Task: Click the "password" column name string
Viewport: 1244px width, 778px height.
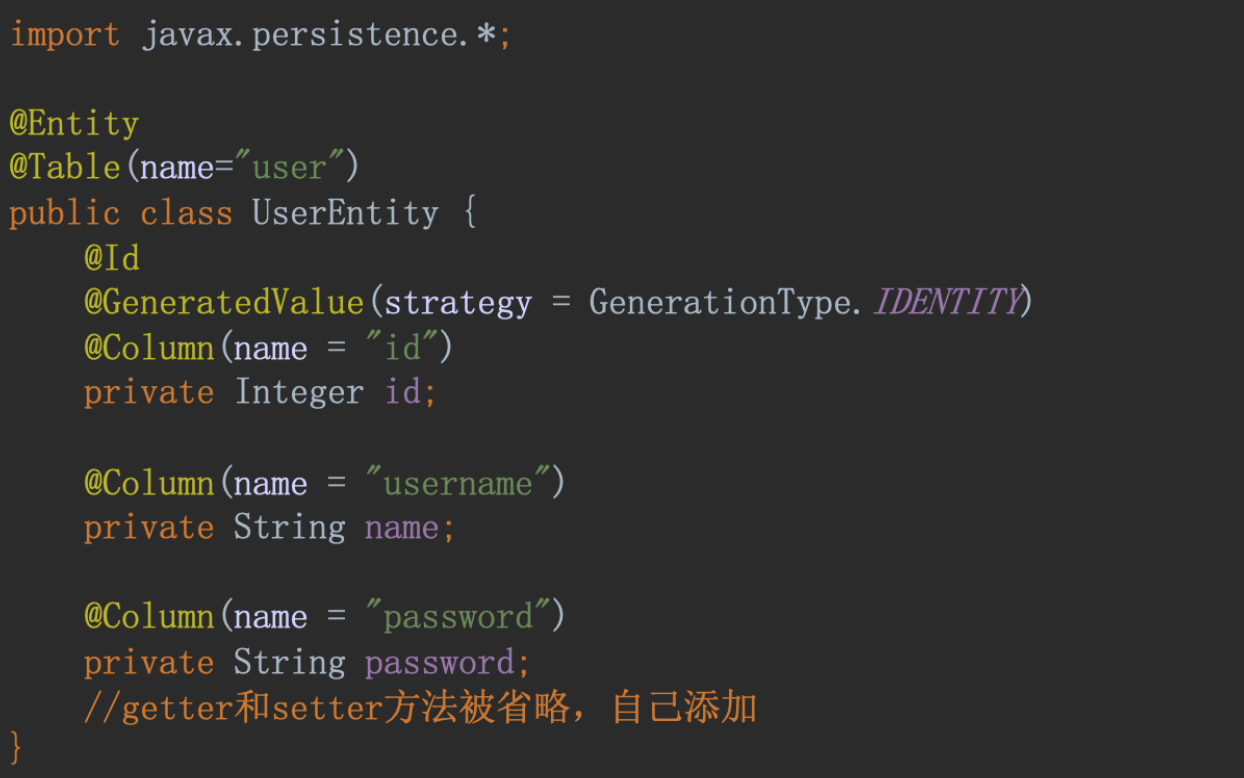Action: click(458, 617)
